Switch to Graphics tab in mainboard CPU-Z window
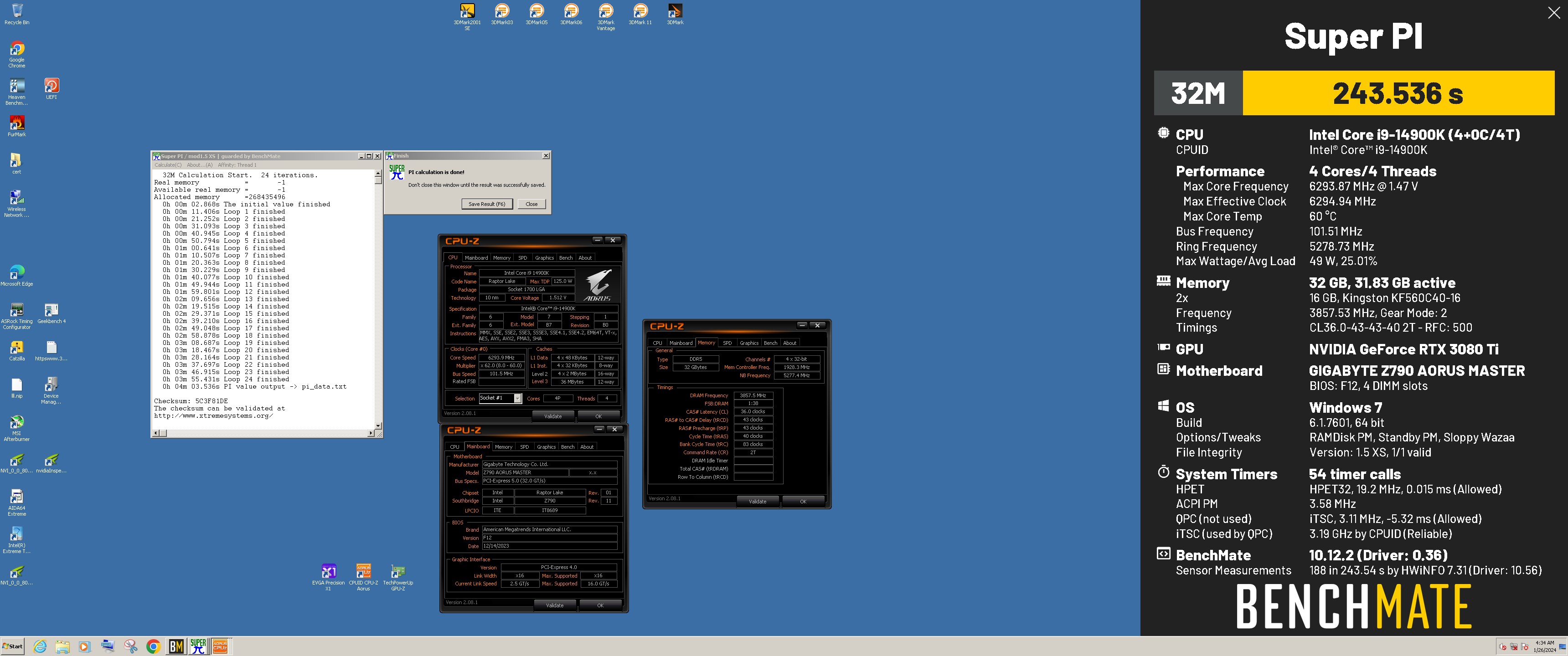 pos(546,446)
